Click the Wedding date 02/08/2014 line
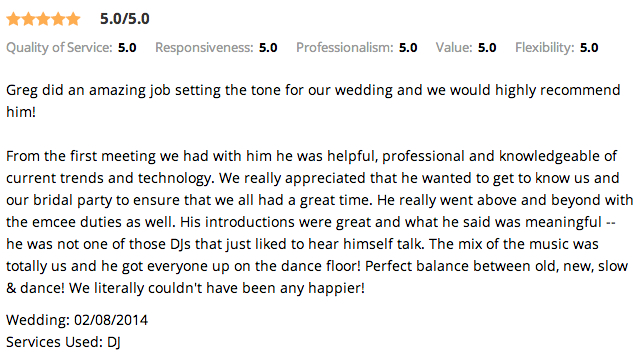Image resolution: width=641 pixels, height=361 pixels. click(77, 320)
